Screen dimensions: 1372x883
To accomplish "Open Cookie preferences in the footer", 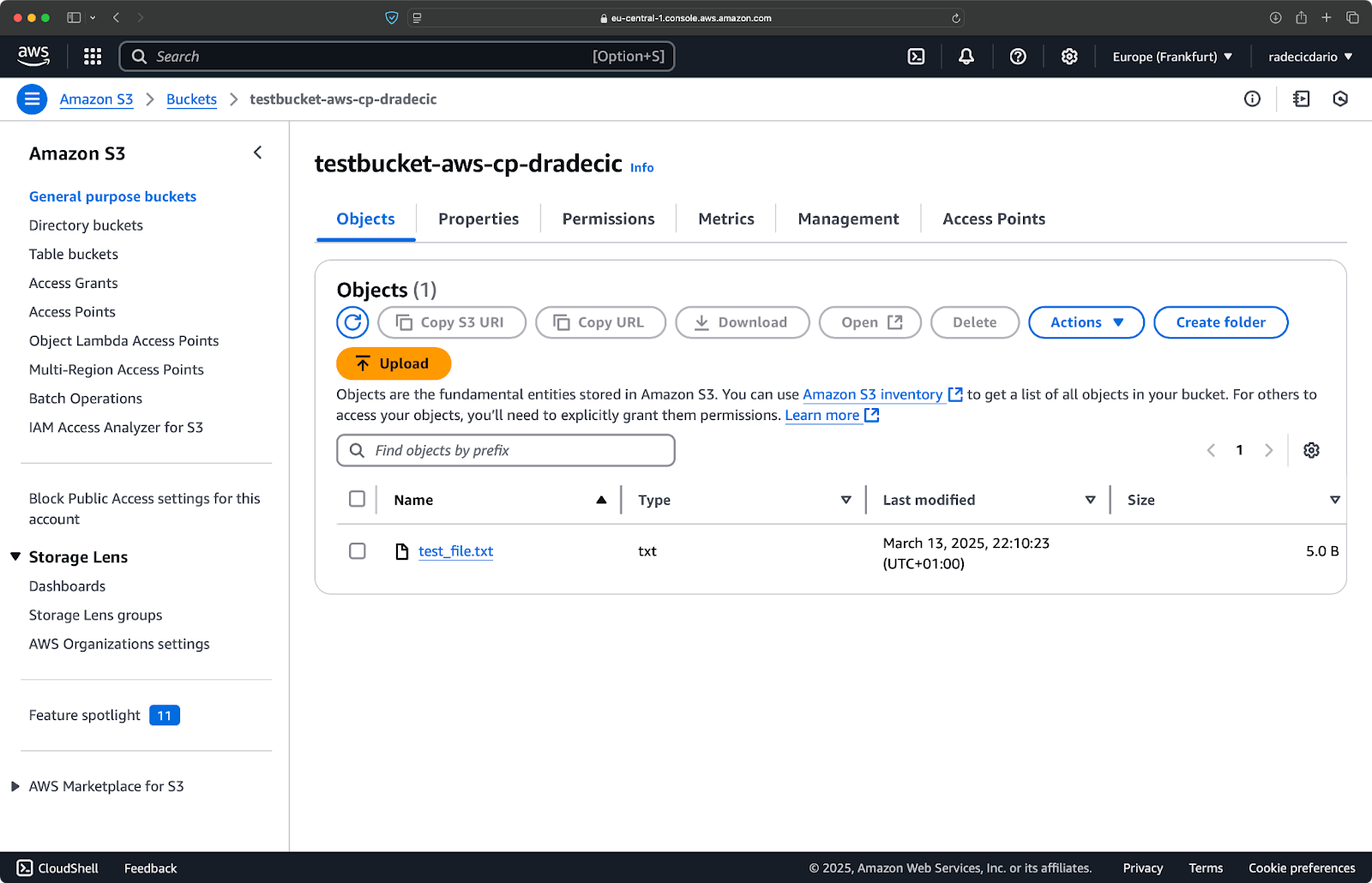I will coord(1302,868).
